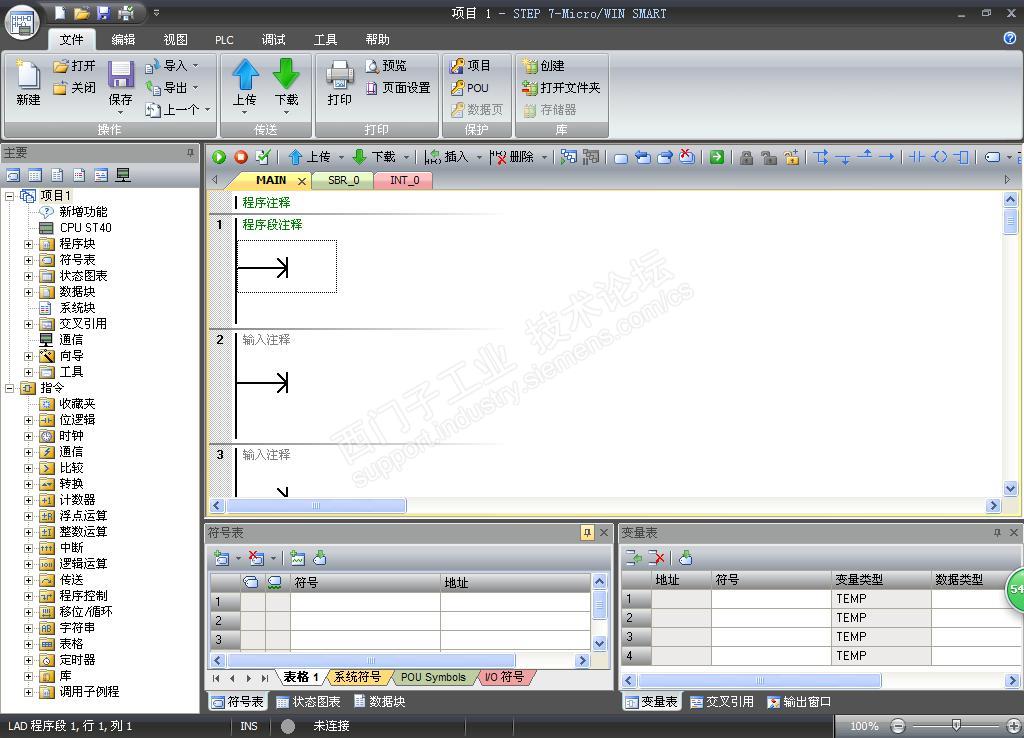Click the ribbon Upload (上传) blue arrow
1024x738 pixels.
245,74
